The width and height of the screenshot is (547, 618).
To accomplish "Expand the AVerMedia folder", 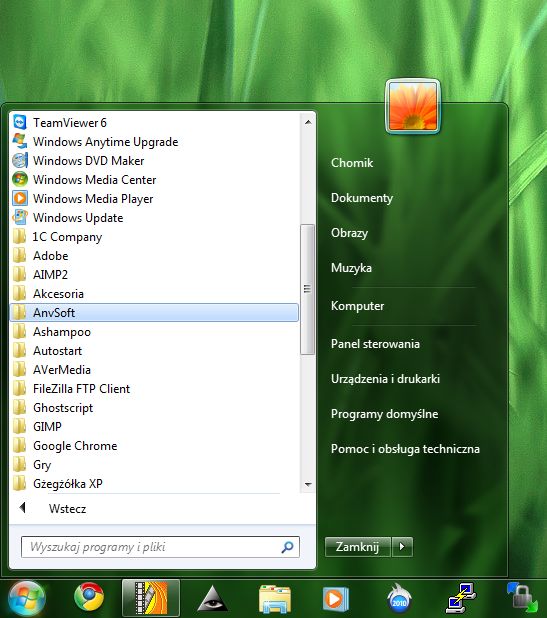I will pos(154,369).
